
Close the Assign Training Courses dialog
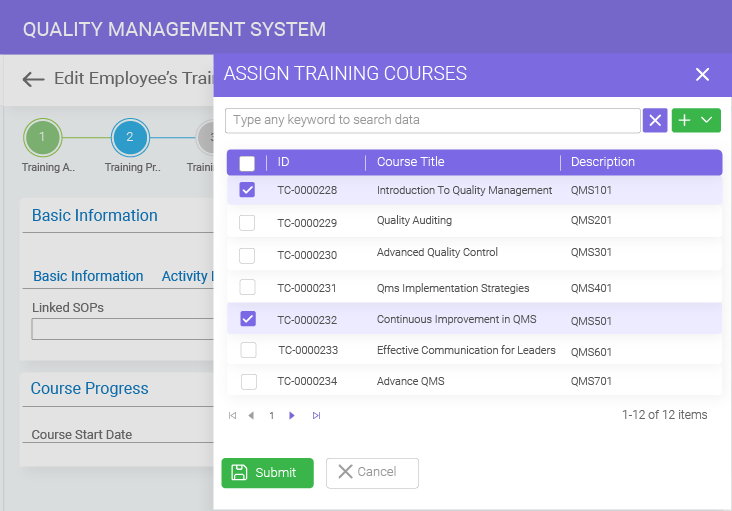coord(702,75)
